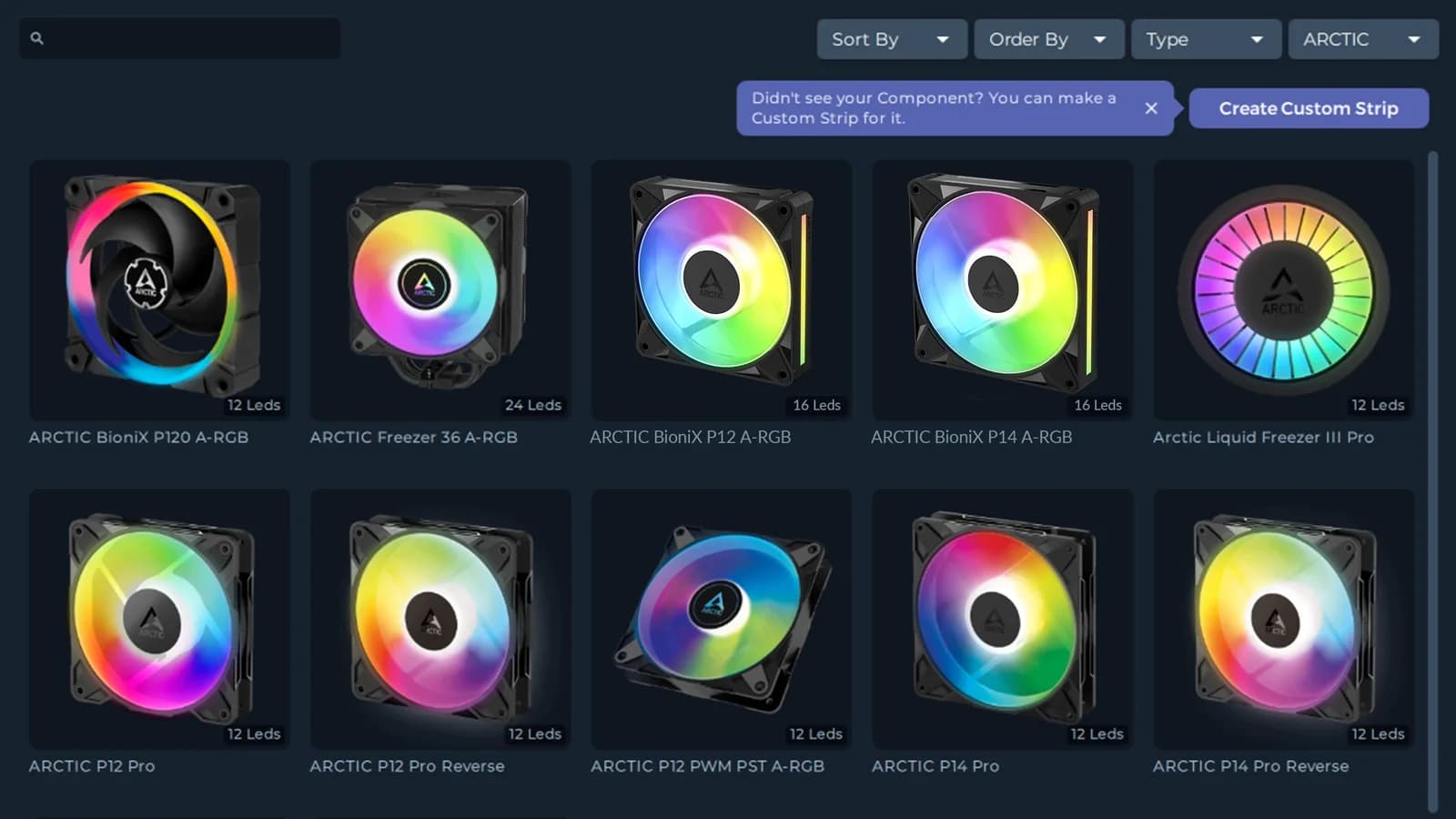Select the ARCTIC BioniX P120 A-RGB thumbnail
This screenshot has width=1456, height=819.
160,290
